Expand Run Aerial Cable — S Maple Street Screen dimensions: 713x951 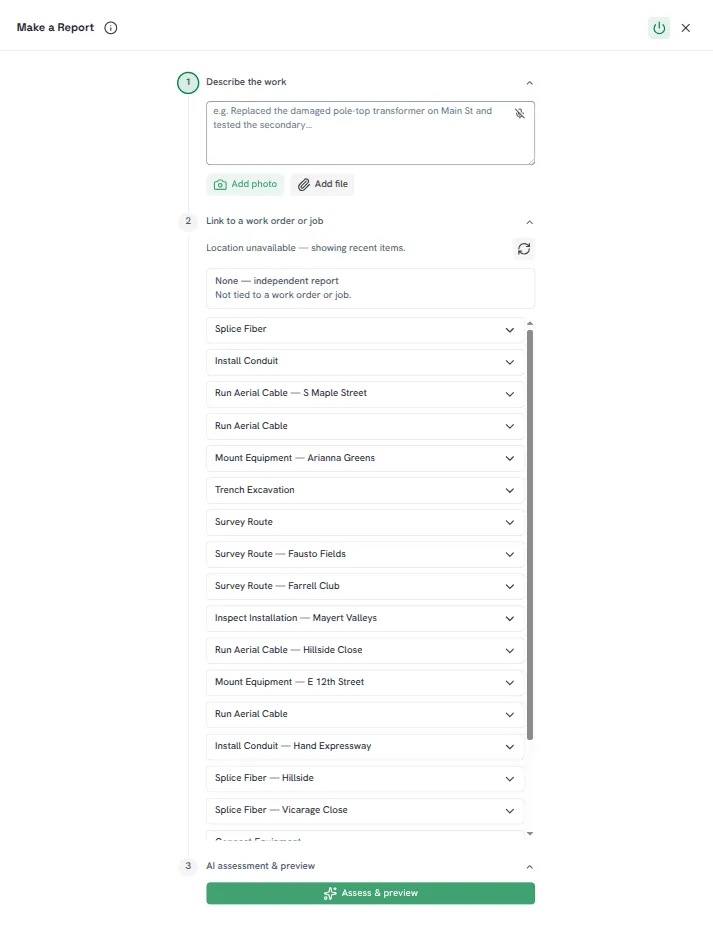click(x=365, y=394)
